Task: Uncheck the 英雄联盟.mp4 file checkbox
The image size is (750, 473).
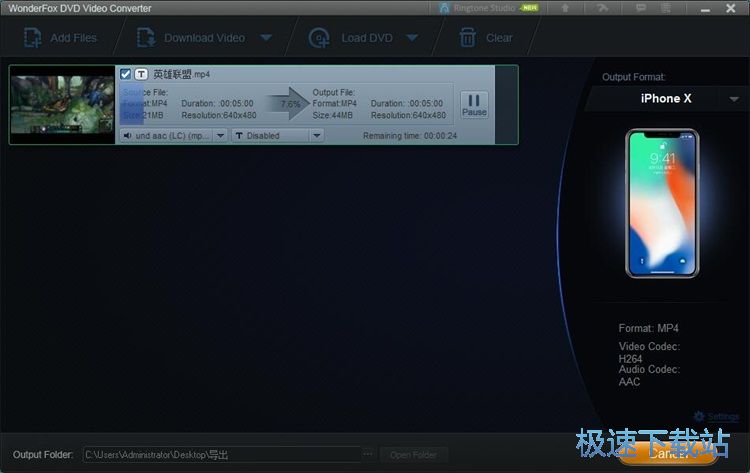Action: tap(125, 74)
